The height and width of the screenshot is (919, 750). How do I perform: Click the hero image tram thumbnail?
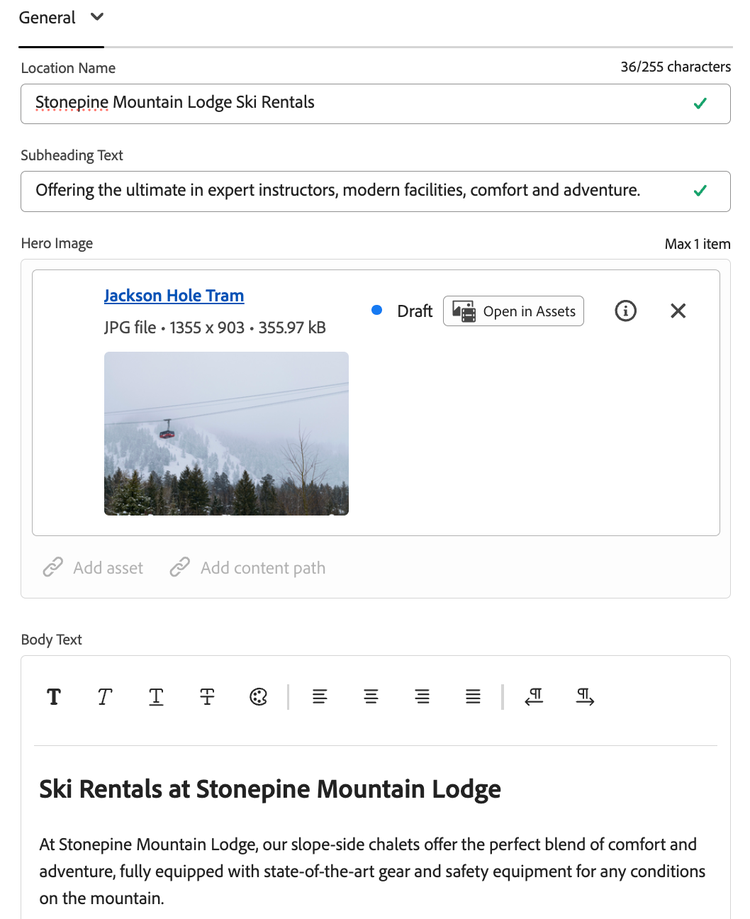(226, 433)
